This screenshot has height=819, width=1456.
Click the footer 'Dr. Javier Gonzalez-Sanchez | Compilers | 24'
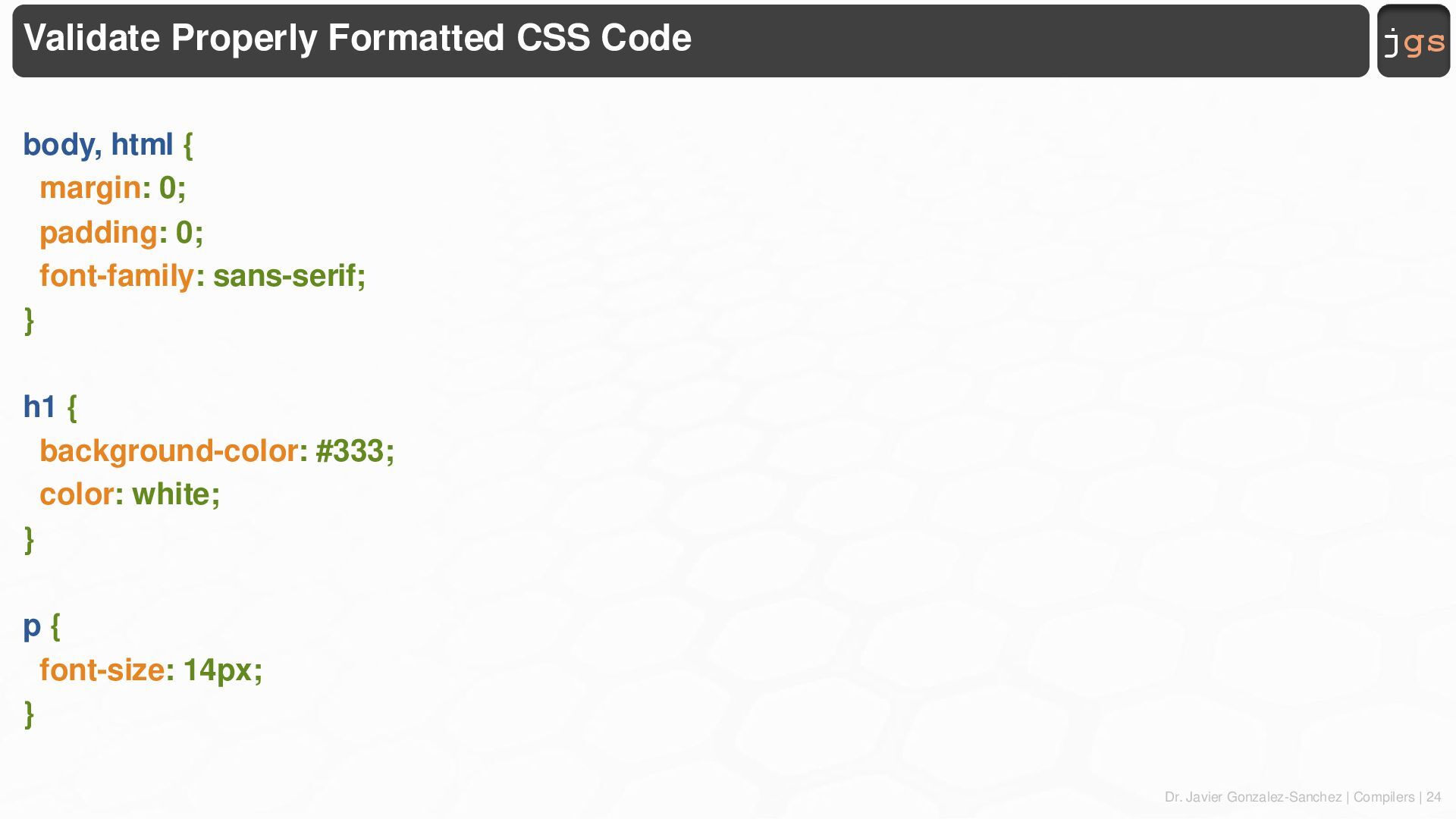tap(1303, 797)
